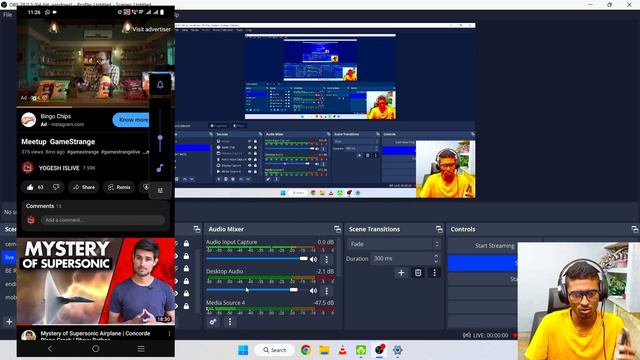Viewport: 640px width, 360px height.
Task: Click Visit advertiser on the phone ad
Action: point(151,29)
